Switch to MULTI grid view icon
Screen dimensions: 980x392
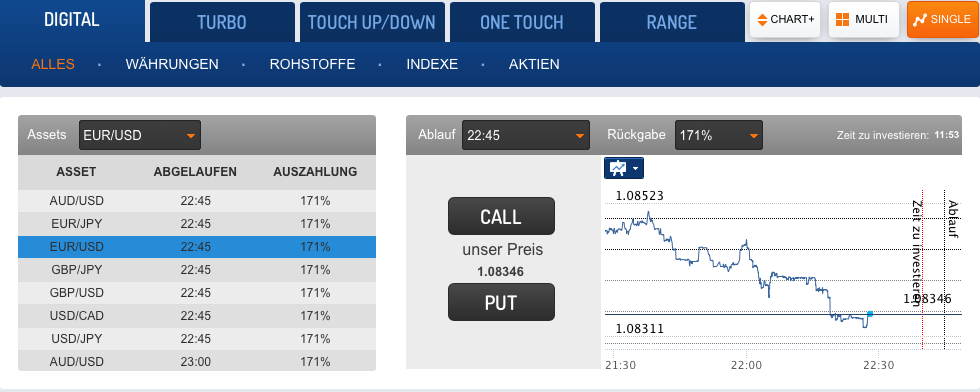click(x=842, y=19)
